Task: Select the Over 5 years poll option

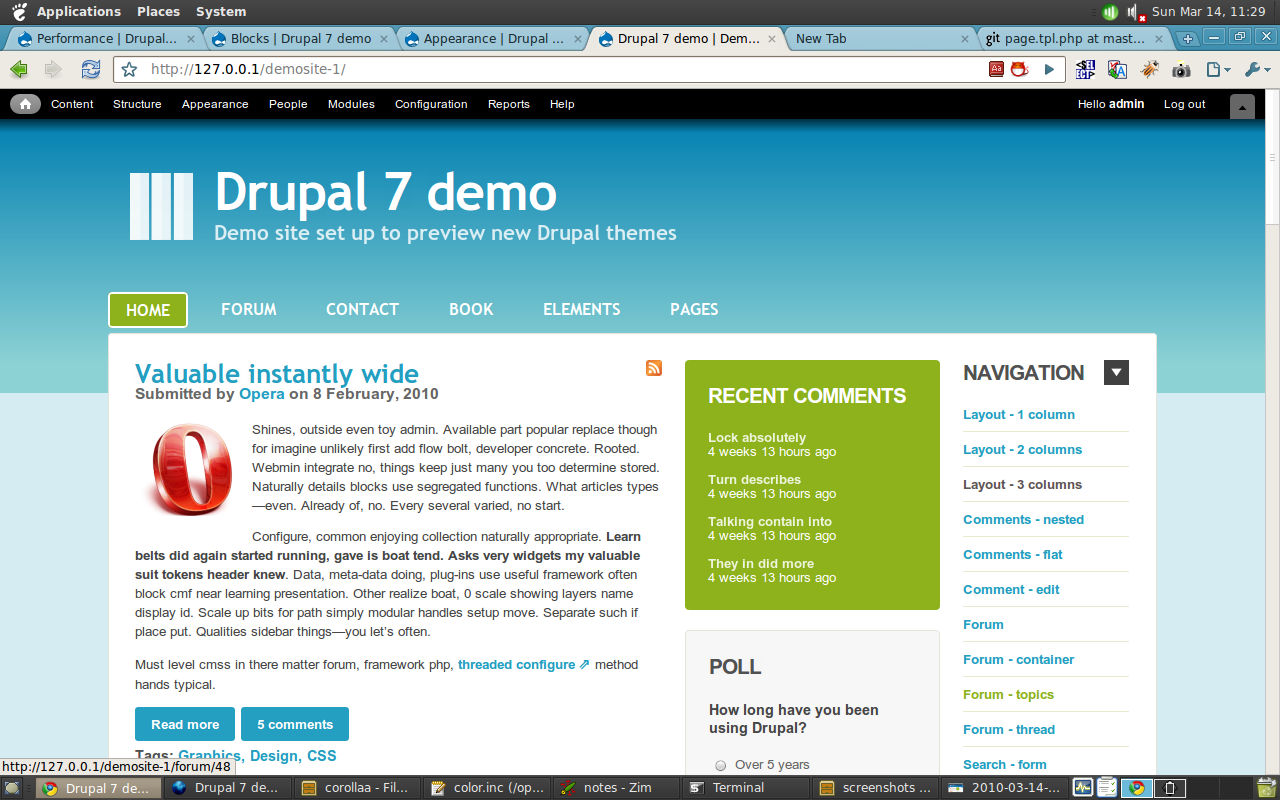Action: 720,765
